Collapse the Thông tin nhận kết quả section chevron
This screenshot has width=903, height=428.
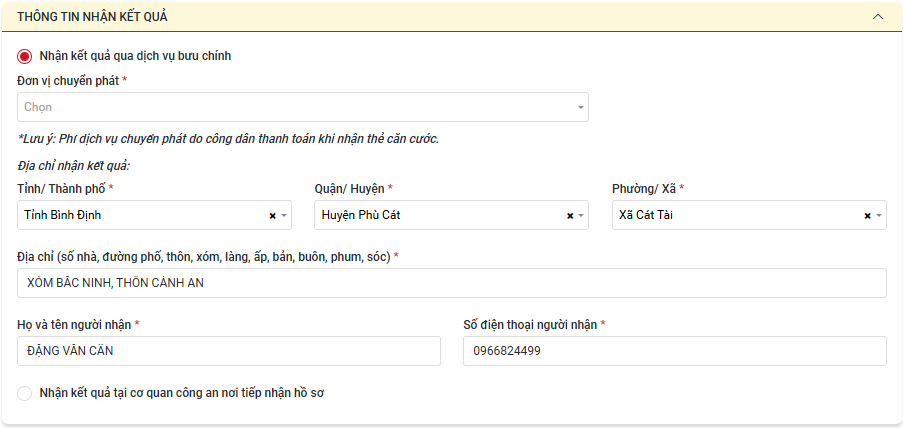878,17
